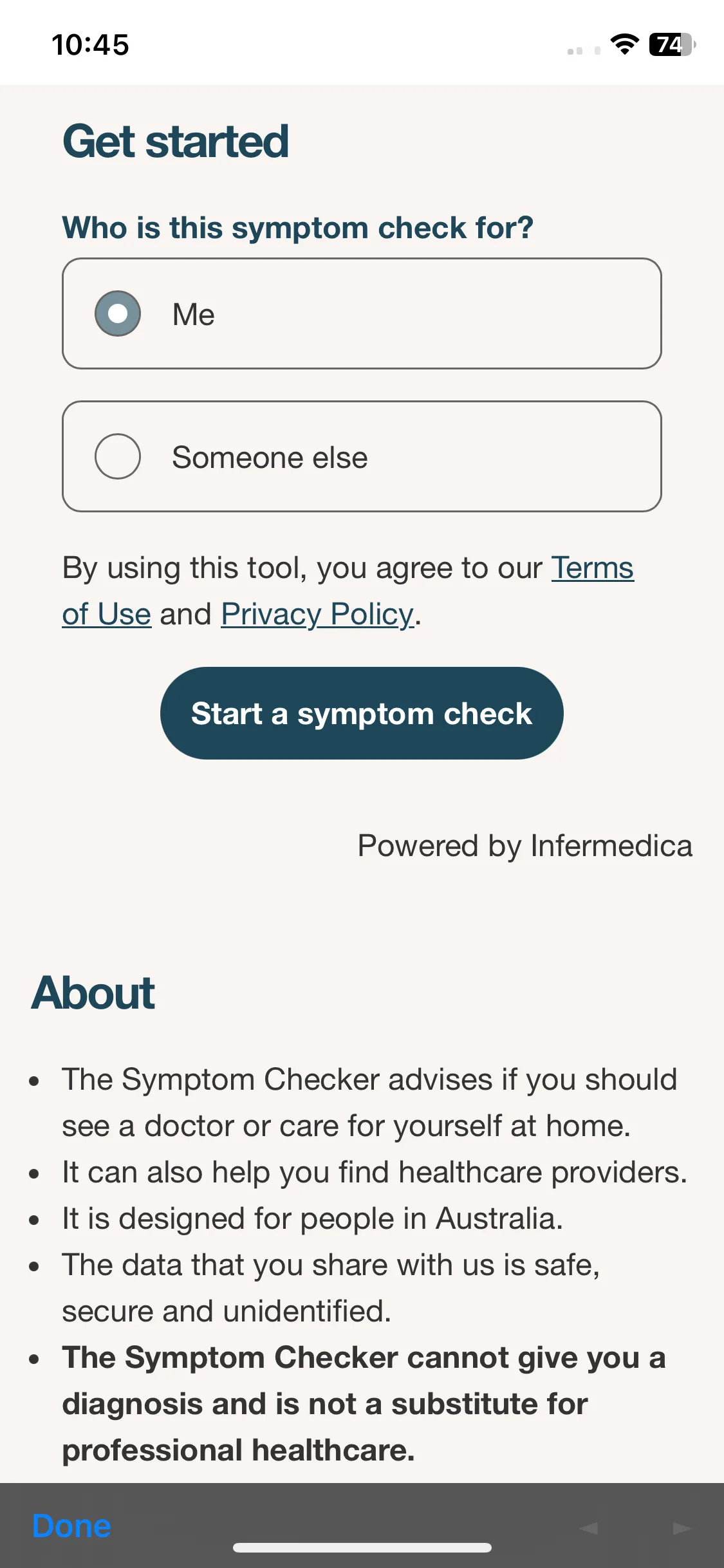Open the Privacy Policy link

coord(317,615)
